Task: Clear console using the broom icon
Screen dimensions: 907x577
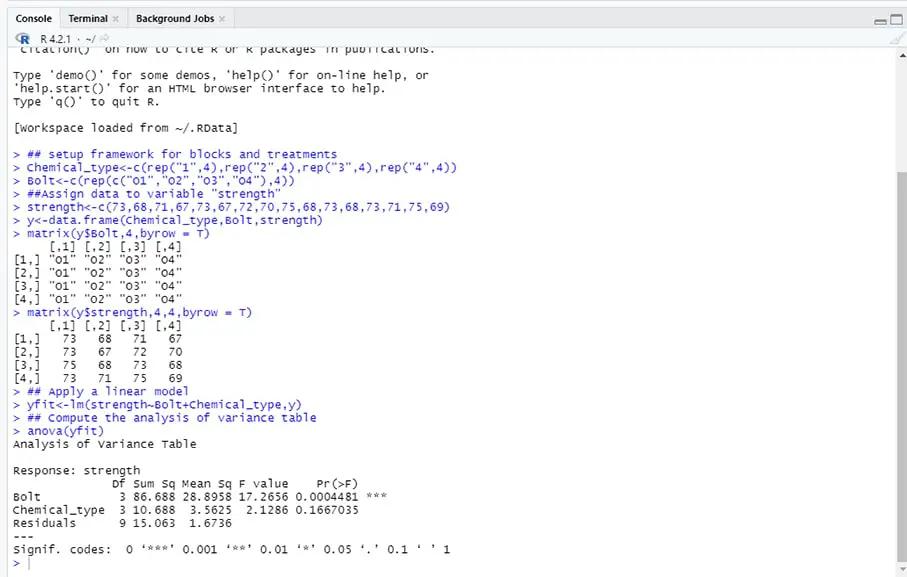Action: pos(897,37)
